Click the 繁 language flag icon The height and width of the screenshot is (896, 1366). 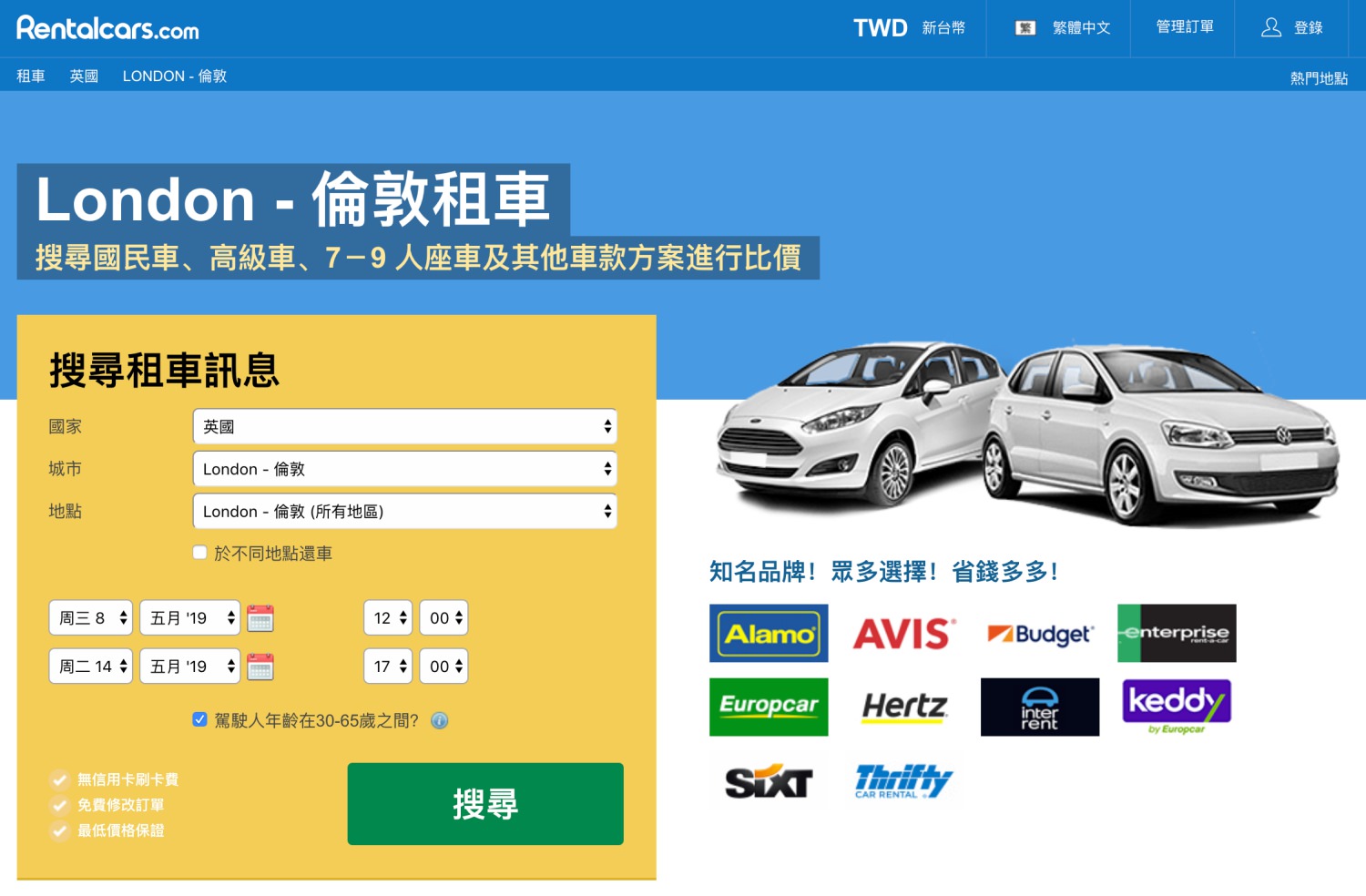point(1025,28)
